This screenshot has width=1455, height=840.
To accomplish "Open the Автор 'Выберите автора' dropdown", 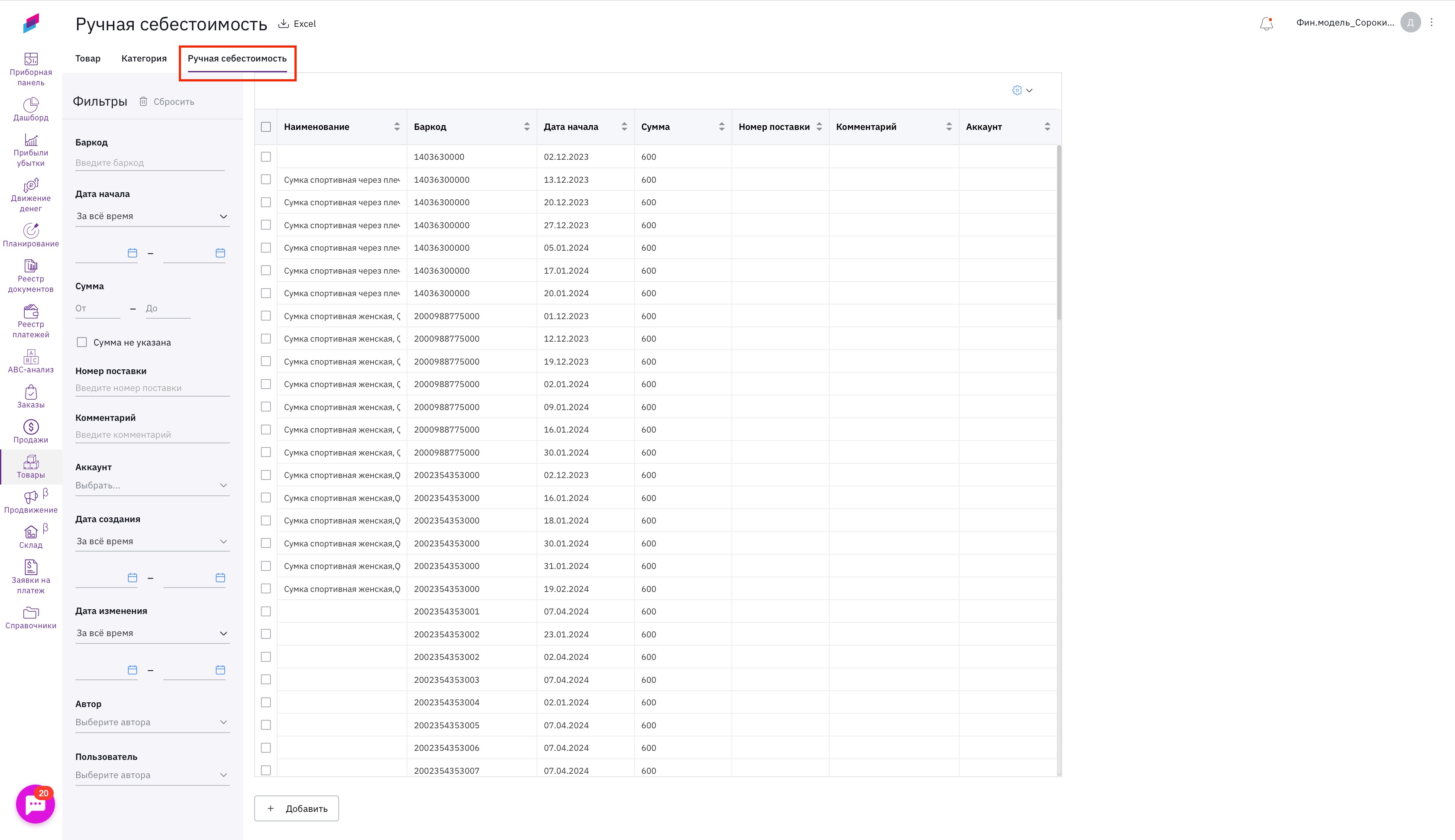I will click(152, 722).
